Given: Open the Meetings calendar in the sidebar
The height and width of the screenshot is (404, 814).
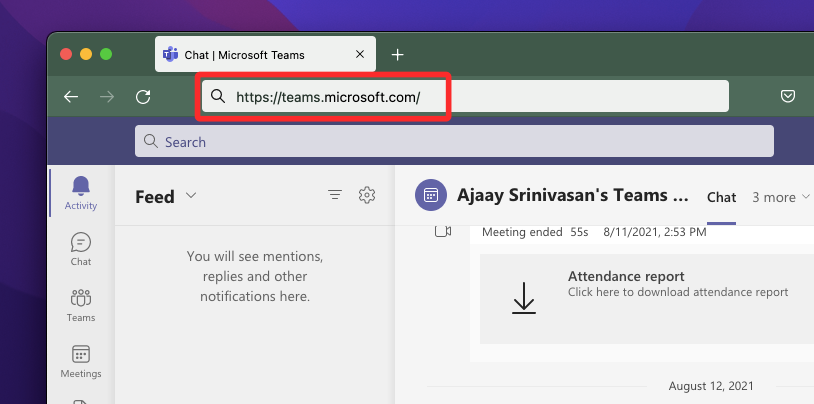Looking at the screenshot, I should click(80, 361).
